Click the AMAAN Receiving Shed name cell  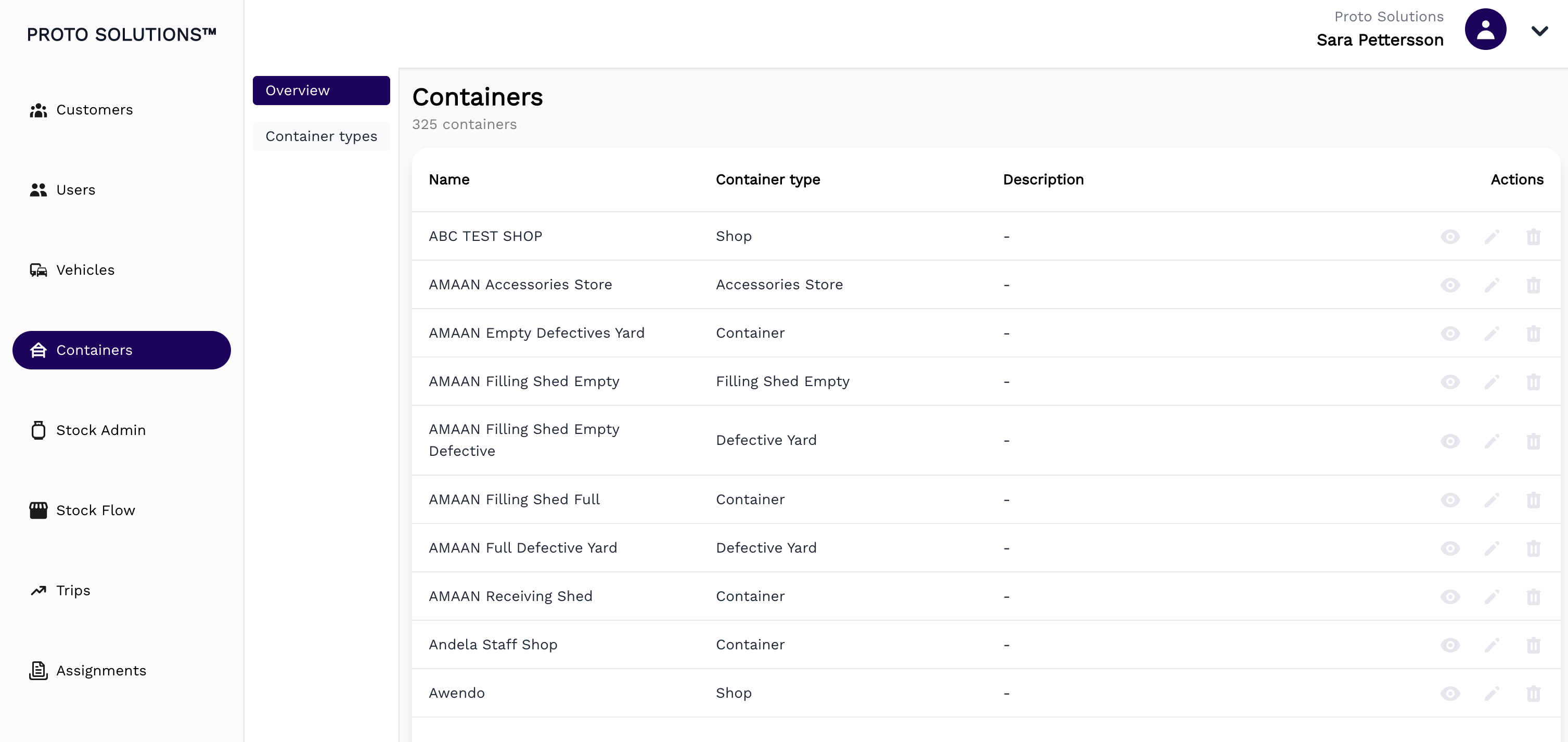(510, 596)
